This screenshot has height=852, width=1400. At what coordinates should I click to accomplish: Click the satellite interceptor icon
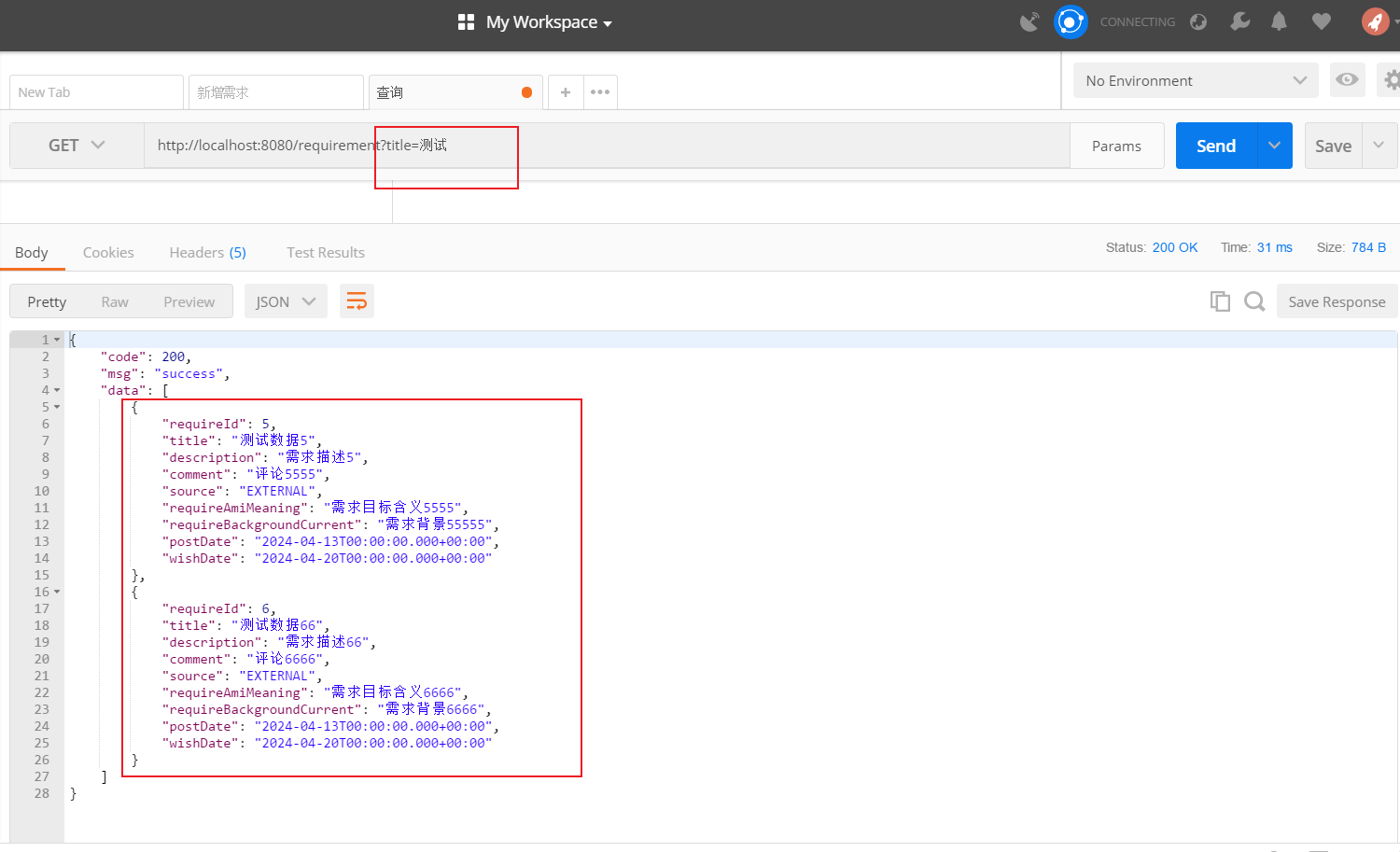coord(1029,21)
